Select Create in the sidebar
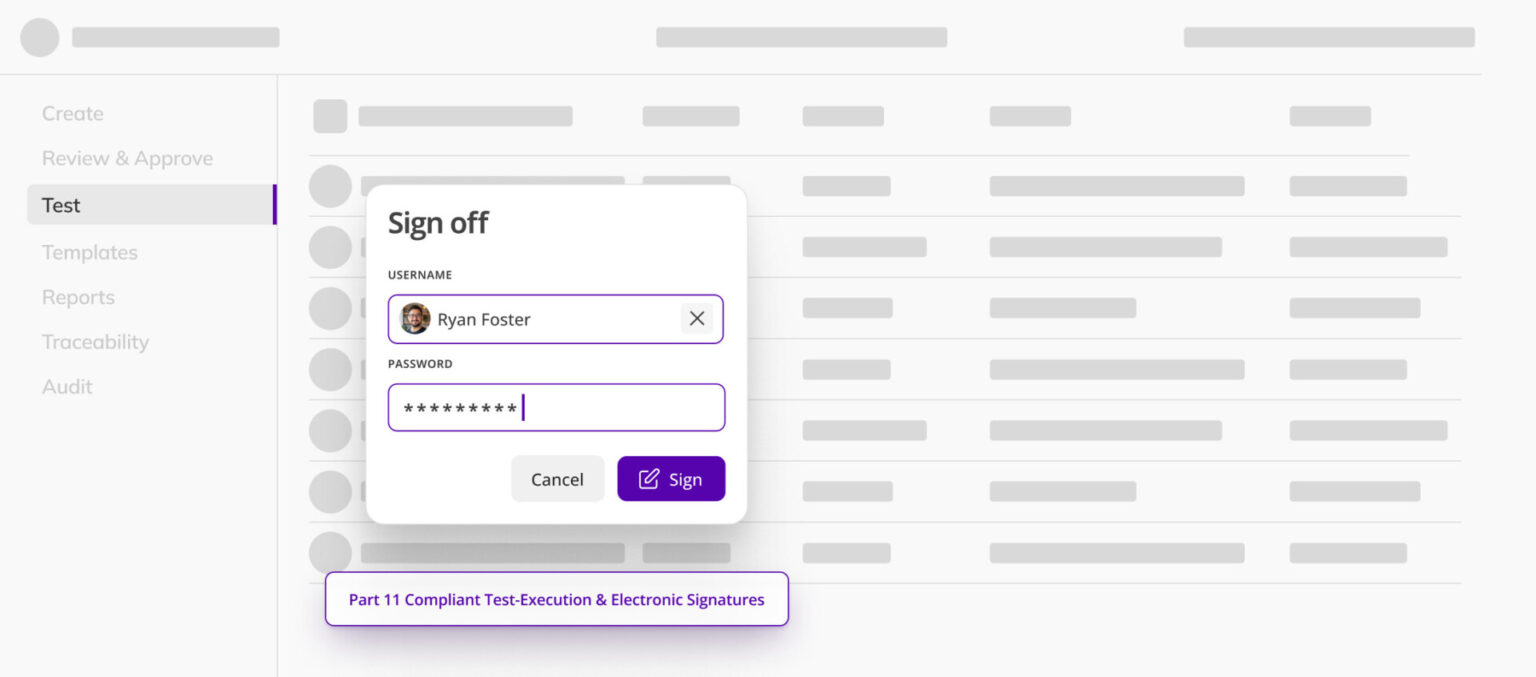1536x677 pixels. (72, 113)
